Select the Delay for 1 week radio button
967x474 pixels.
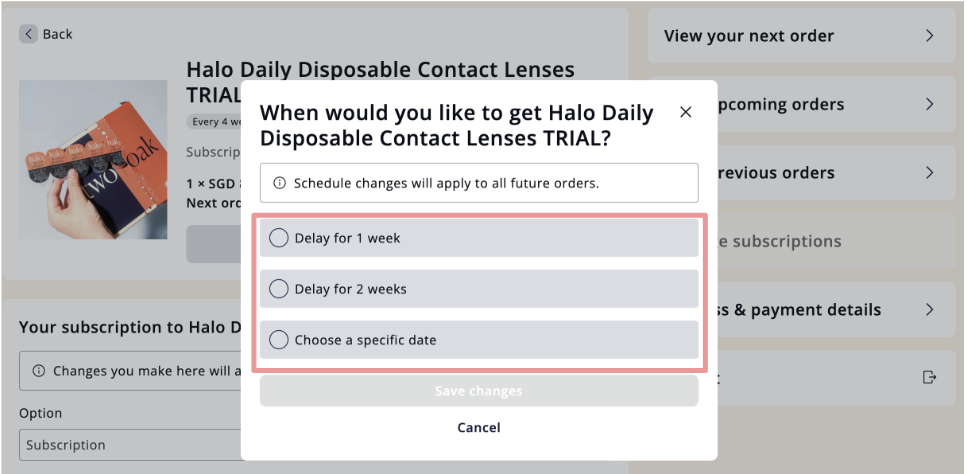pos(279,238)
